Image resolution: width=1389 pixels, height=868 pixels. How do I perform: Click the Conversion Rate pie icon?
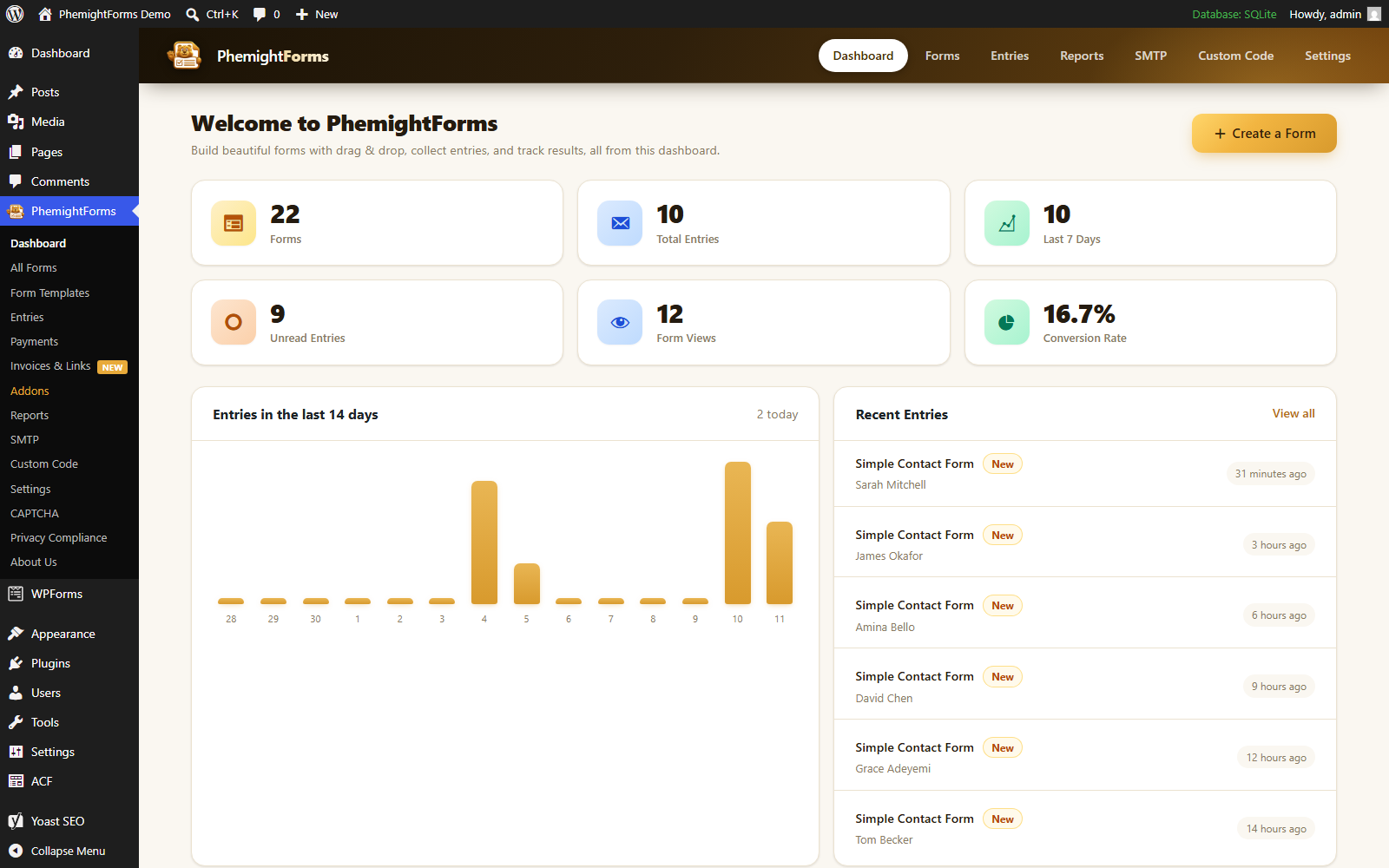coord(1007,322)
